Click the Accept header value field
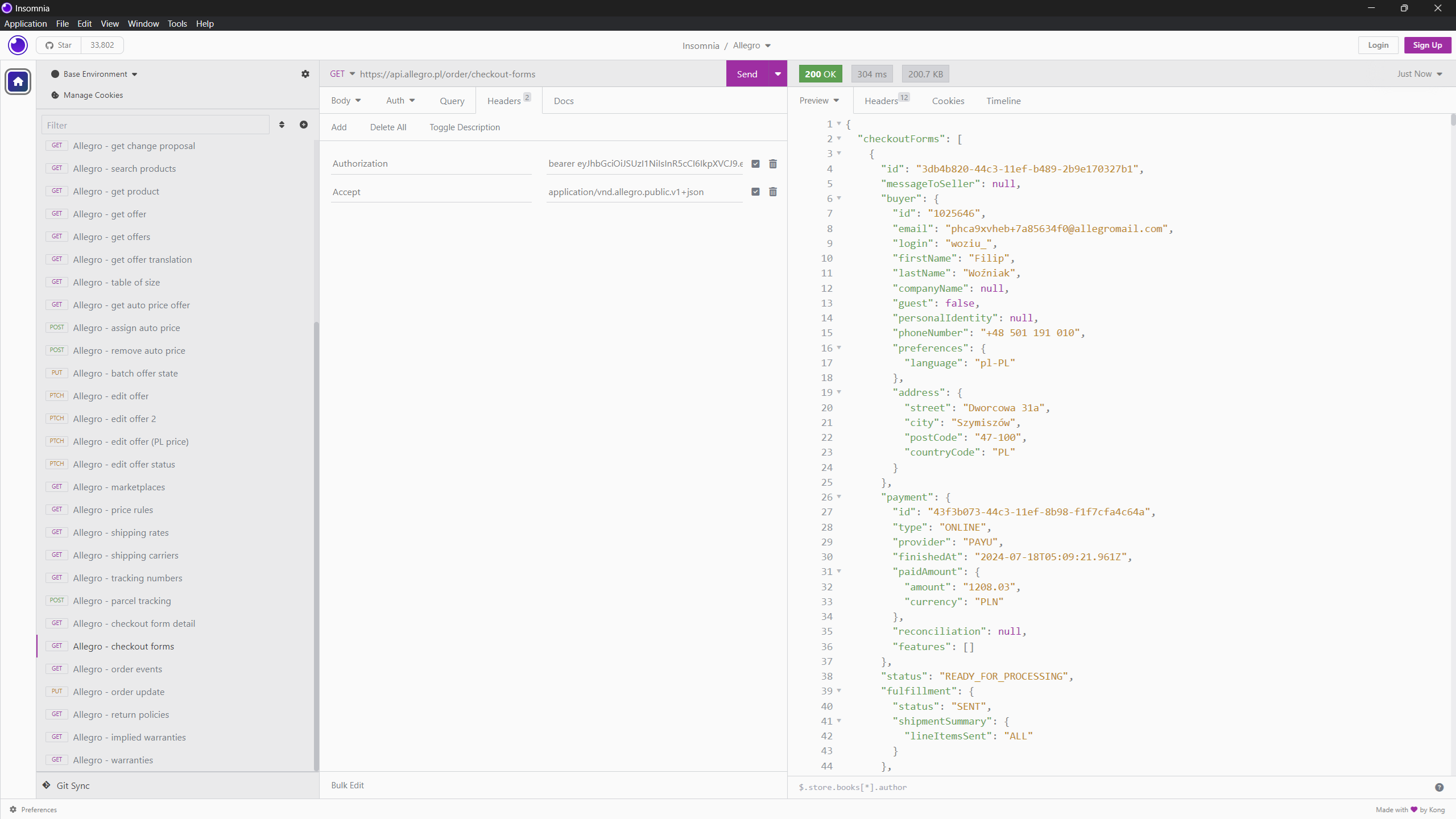The image size is (1456, 819). pos(644,192)
